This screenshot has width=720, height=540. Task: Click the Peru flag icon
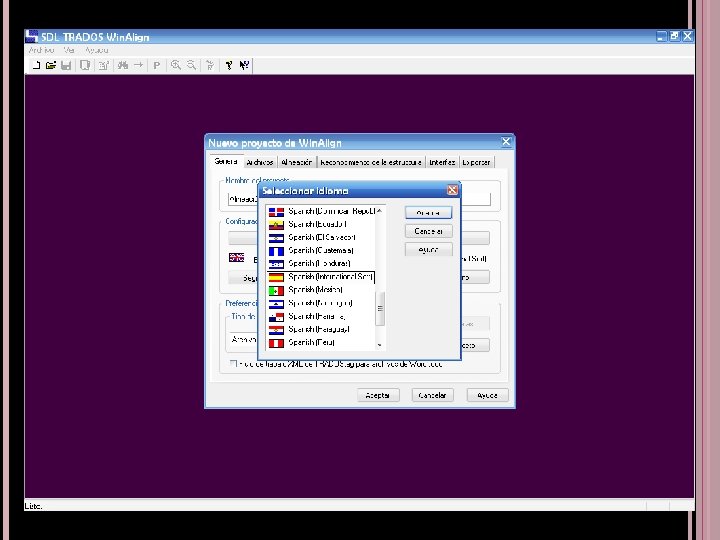[x=276, y=343]
